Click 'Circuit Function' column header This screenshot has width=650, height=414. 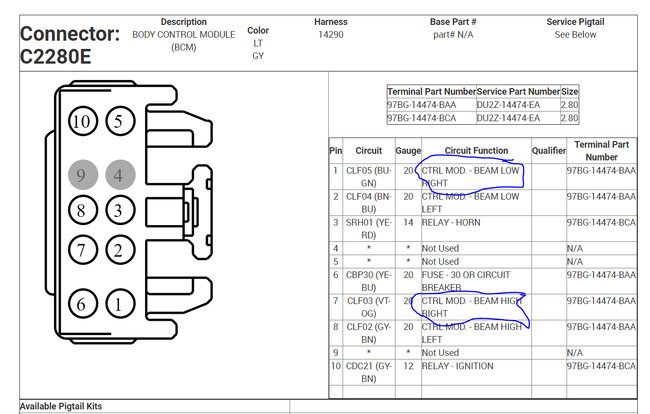tap(476, 151)
